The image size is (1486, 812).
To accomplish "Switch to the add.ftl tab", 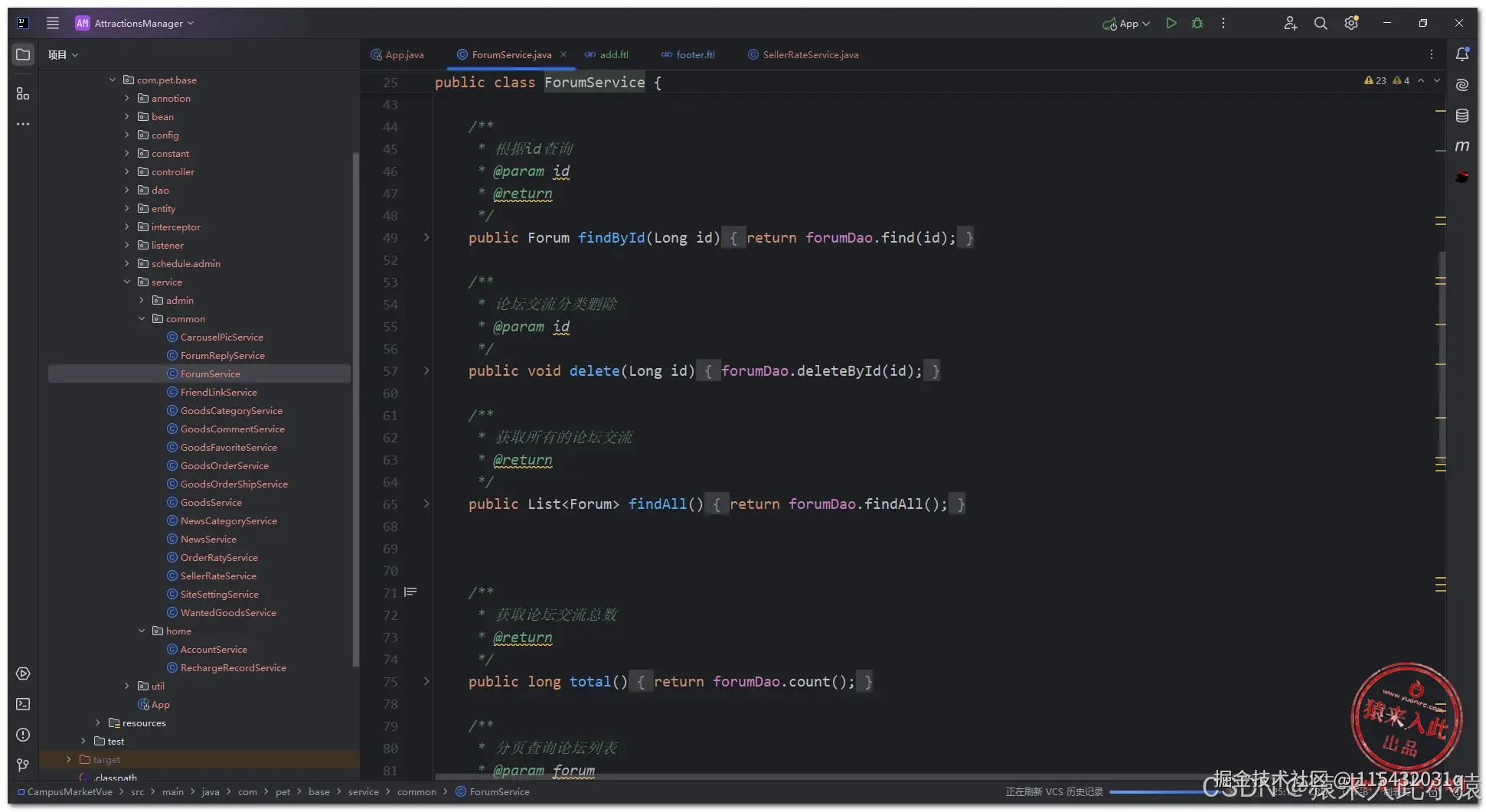I will 606,54.
